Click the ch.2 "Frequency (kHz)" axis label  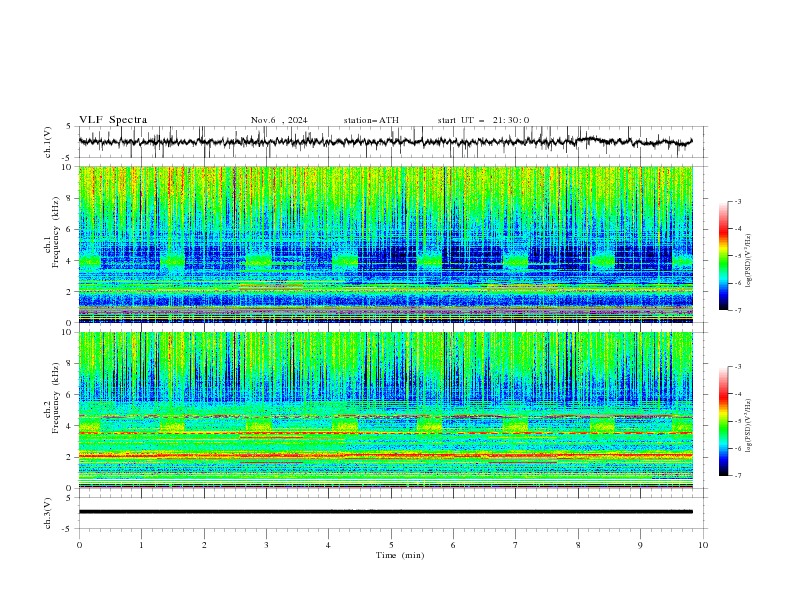point(55,397)
